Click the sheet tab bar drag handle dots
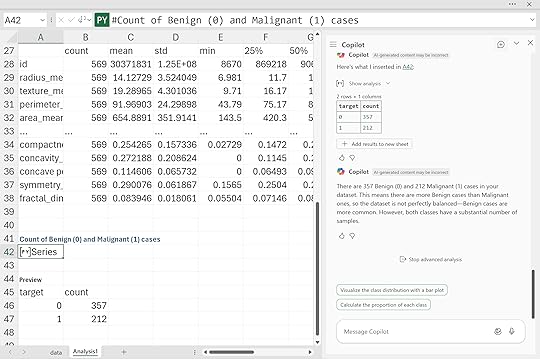540x360 pixels. 194,352
